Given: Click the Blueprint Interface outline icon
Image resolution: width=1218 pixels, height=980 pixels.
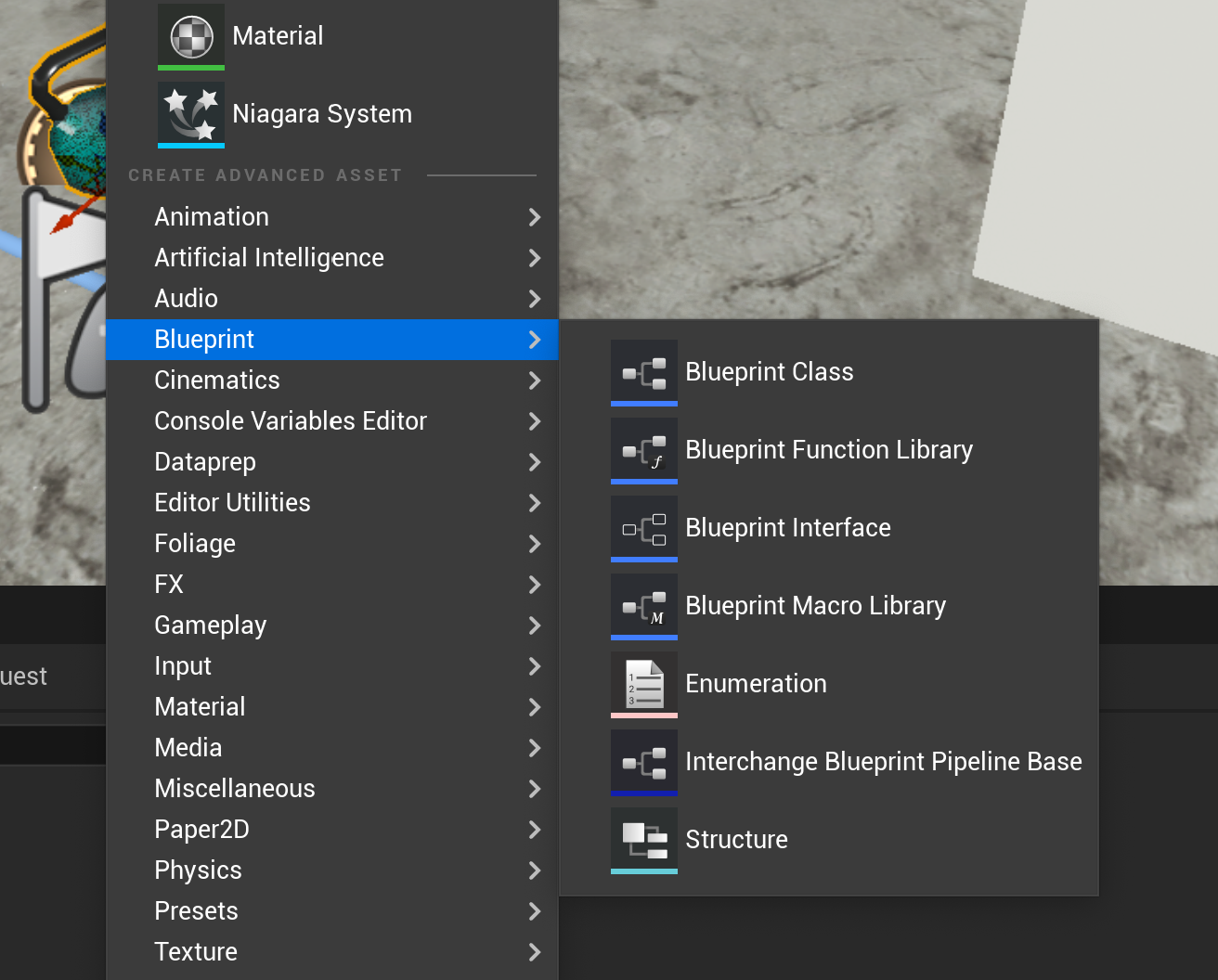Looking at the screenshot, I should 644,528.
